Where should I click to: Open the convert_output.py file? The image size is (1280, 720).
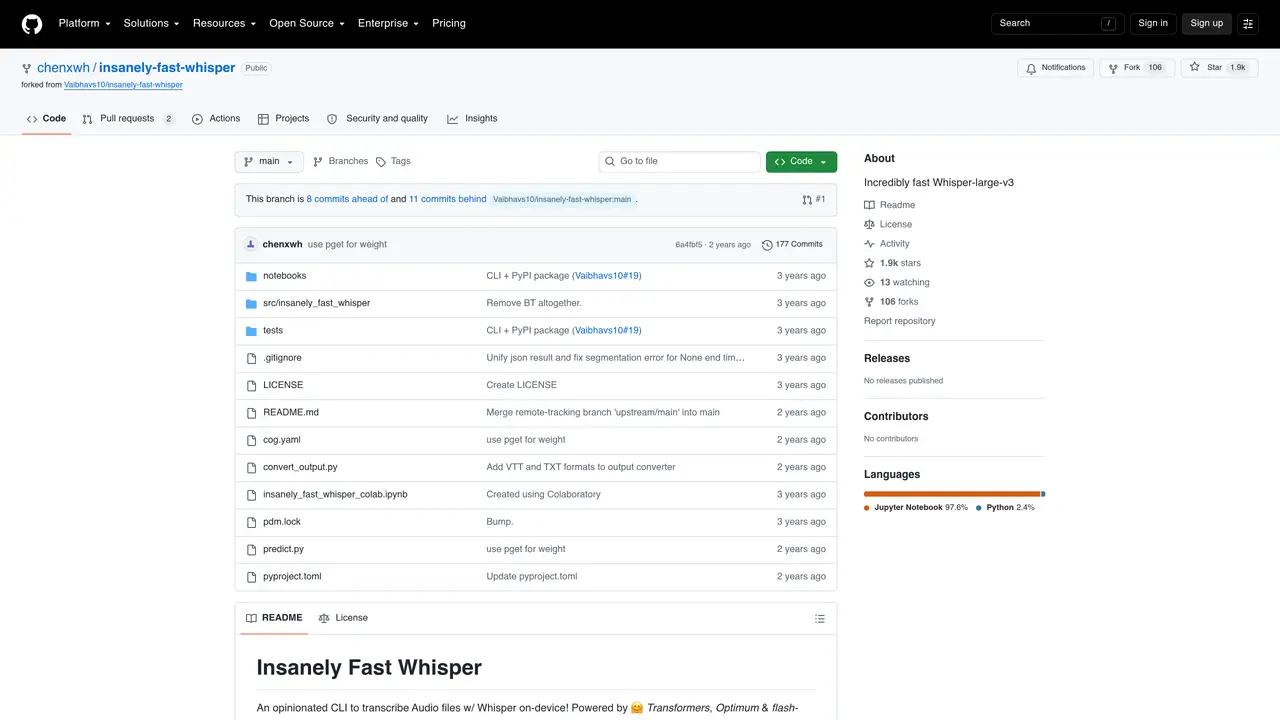[x=300, y=467]
